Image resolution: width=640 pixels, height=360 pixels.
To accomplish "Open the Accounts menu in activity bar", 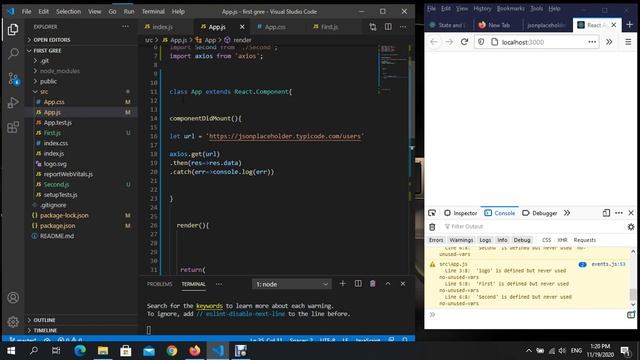I will [x=13, y=298].
